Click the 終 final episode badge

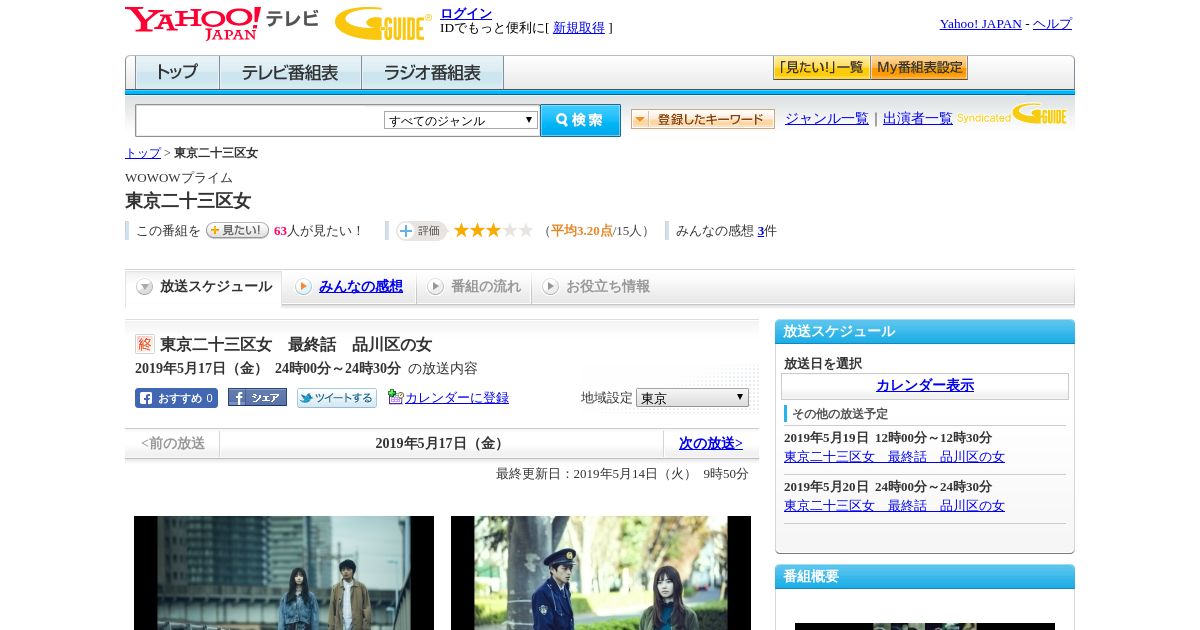point(145,344)
